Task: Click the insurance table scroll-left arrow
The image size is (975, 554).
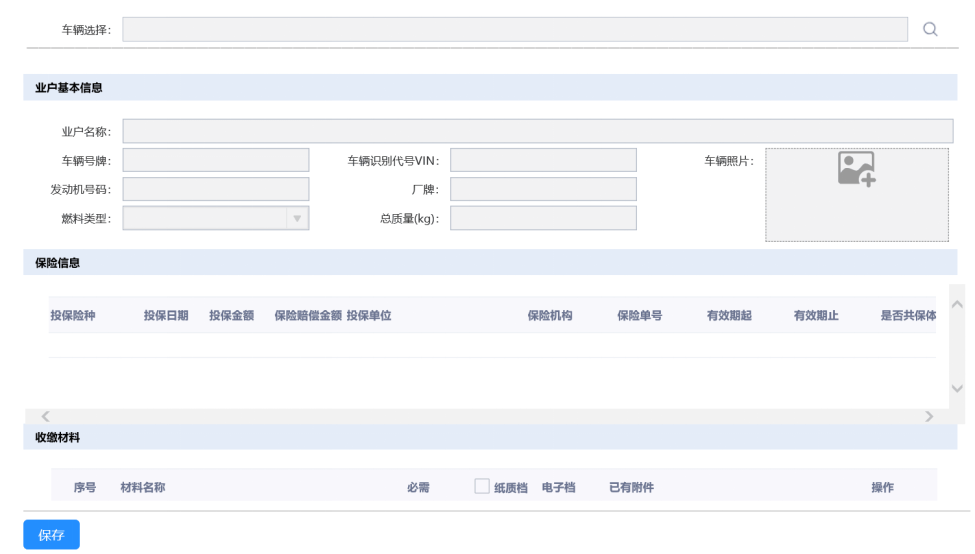Action: 45,416
